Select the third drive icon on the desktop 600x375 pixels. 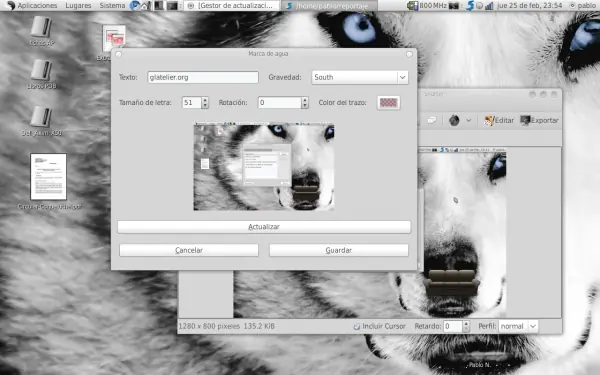(x=42, y=121)
